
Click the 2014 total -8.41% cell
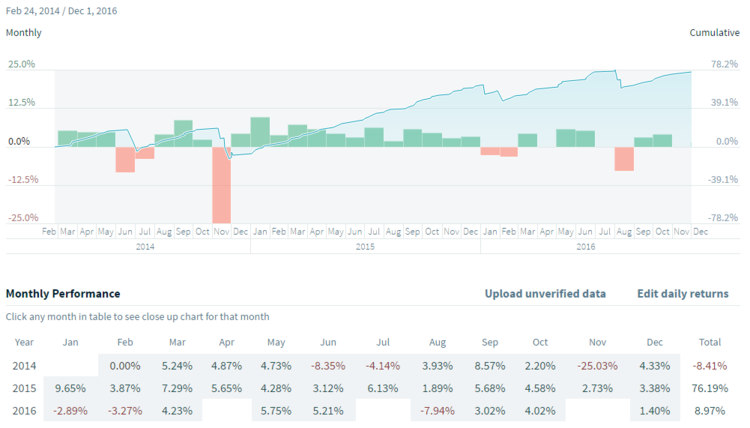pyautogui.click(x=710, y=366)
